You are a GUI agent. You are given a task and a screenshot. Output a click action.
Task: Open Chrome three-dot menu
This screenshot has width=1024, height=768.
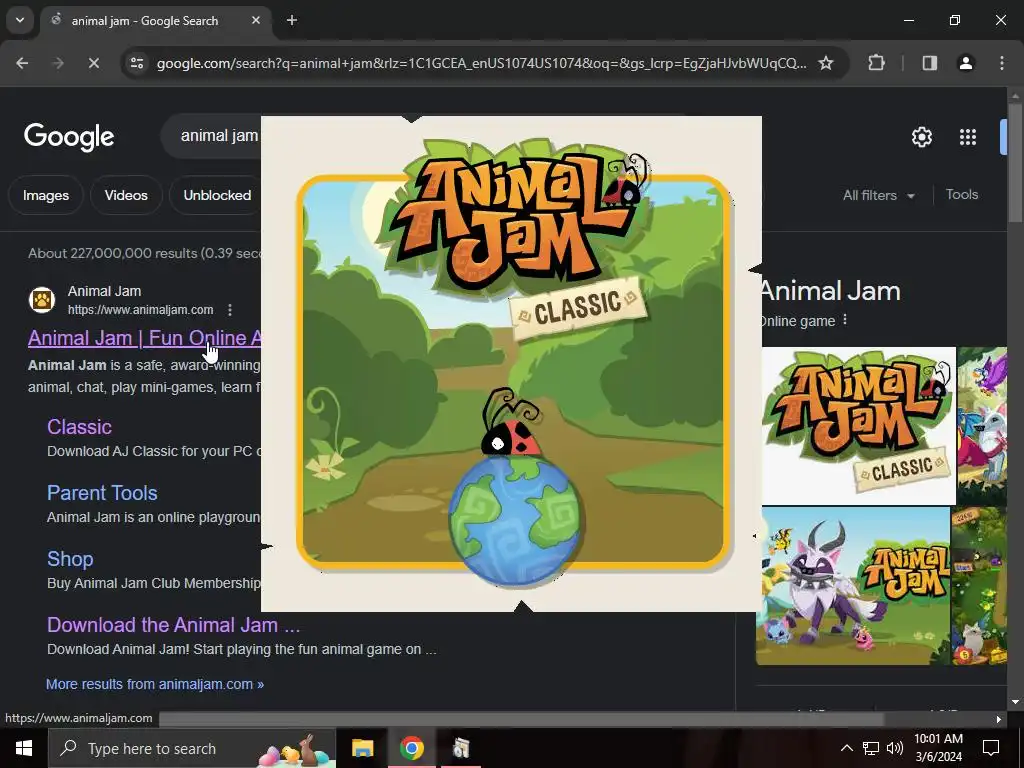1001,63
